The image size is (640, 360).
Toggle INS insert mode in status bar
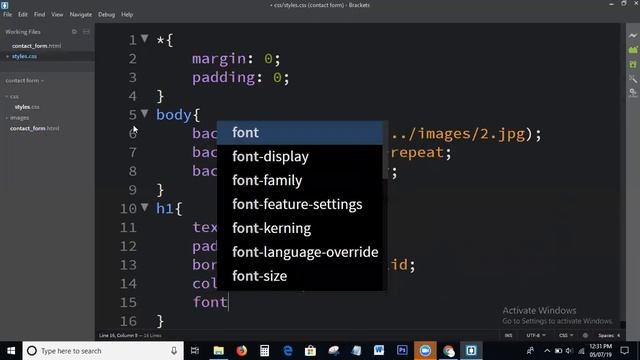pyautogui.click(x=508, y=335)
